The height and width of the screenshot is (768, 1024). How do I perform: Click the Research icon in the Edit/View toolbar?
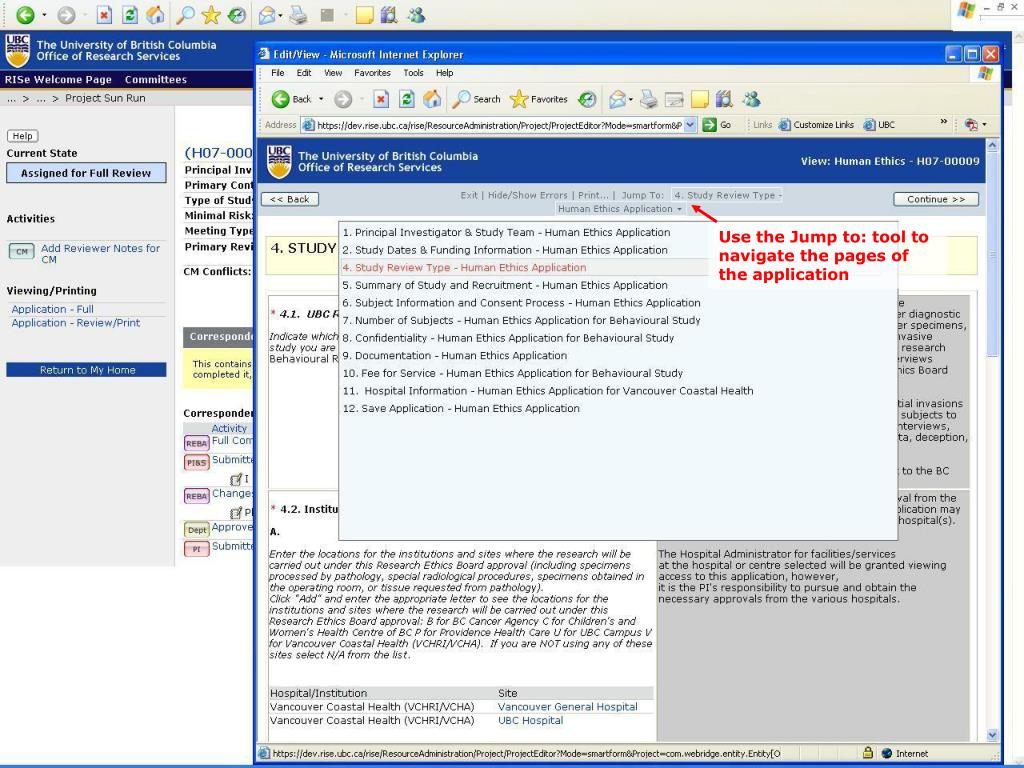click(x=724, y=99)
